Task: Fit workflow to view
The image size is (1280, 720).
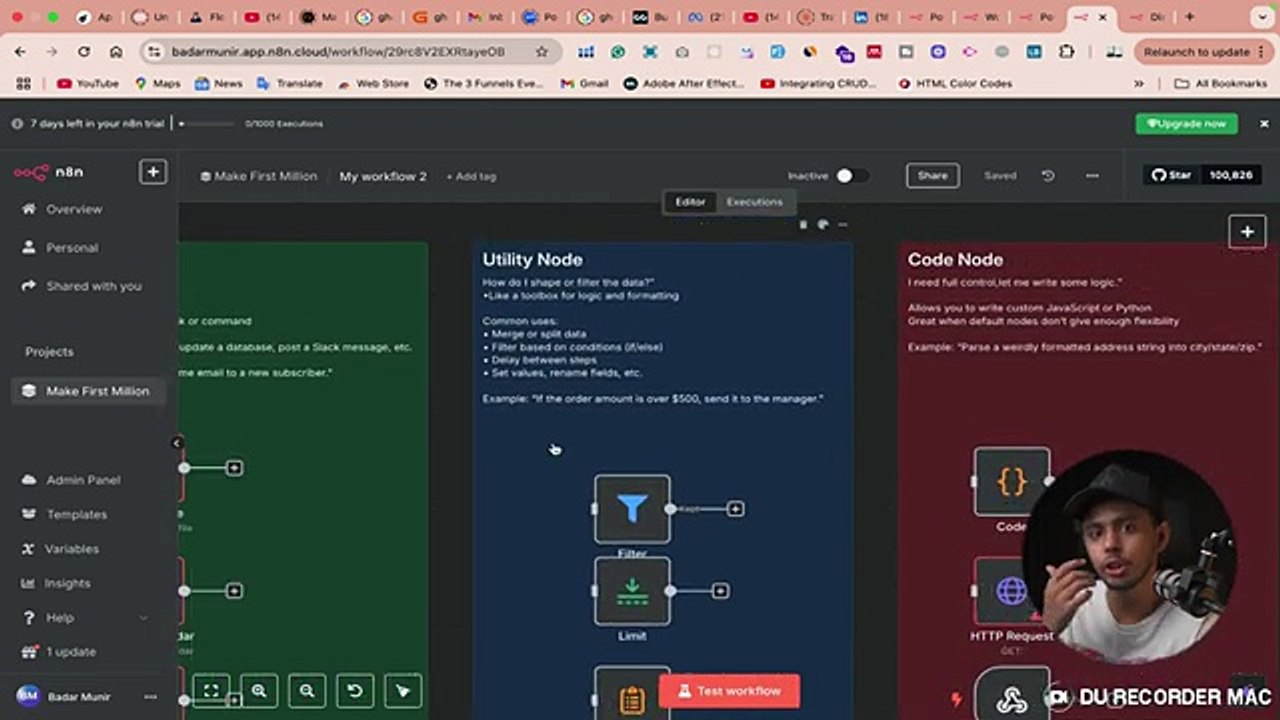Action: (211, 690)
